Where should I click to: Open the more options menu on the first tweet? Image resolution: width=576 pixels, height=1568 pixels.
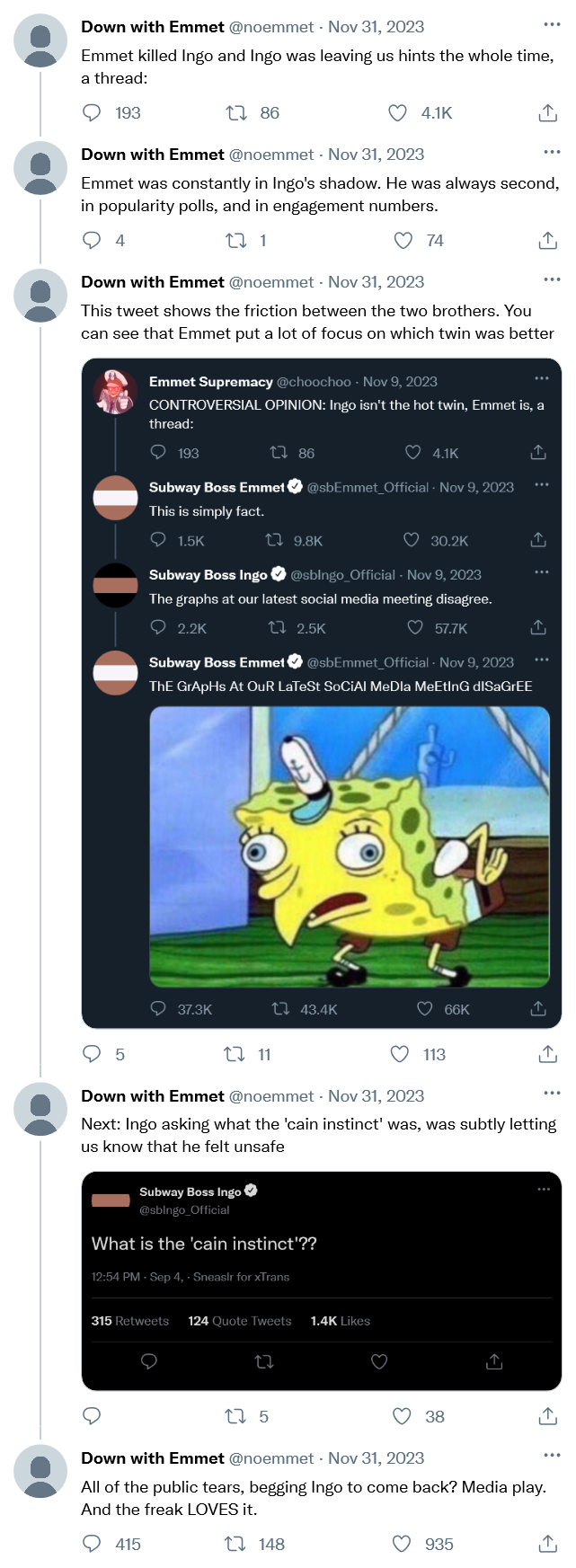point(552,24)
